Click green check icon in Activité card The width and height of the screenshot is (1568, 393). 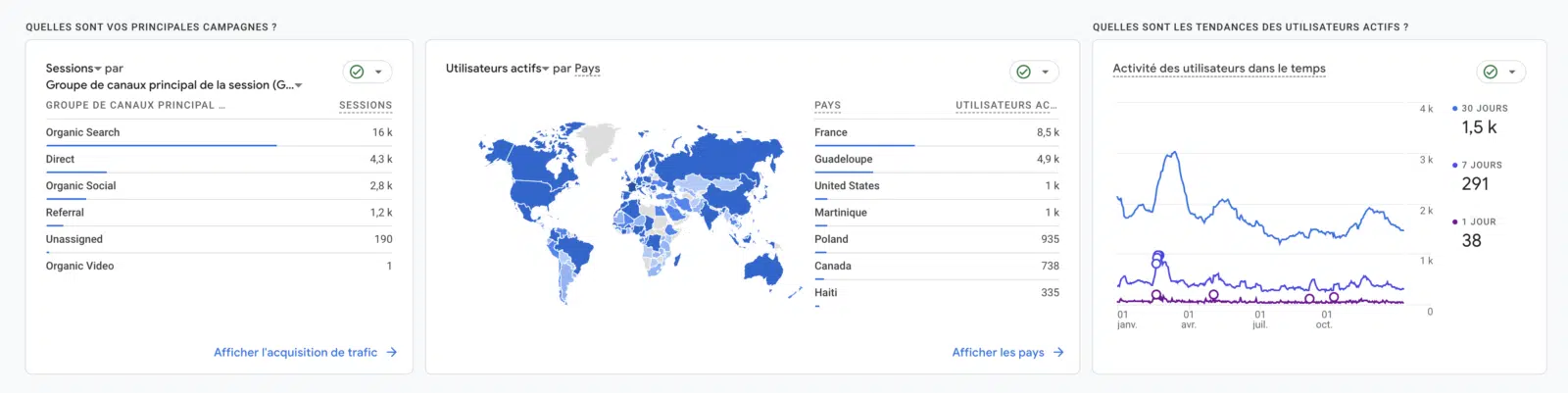[x=1490, y=72]
